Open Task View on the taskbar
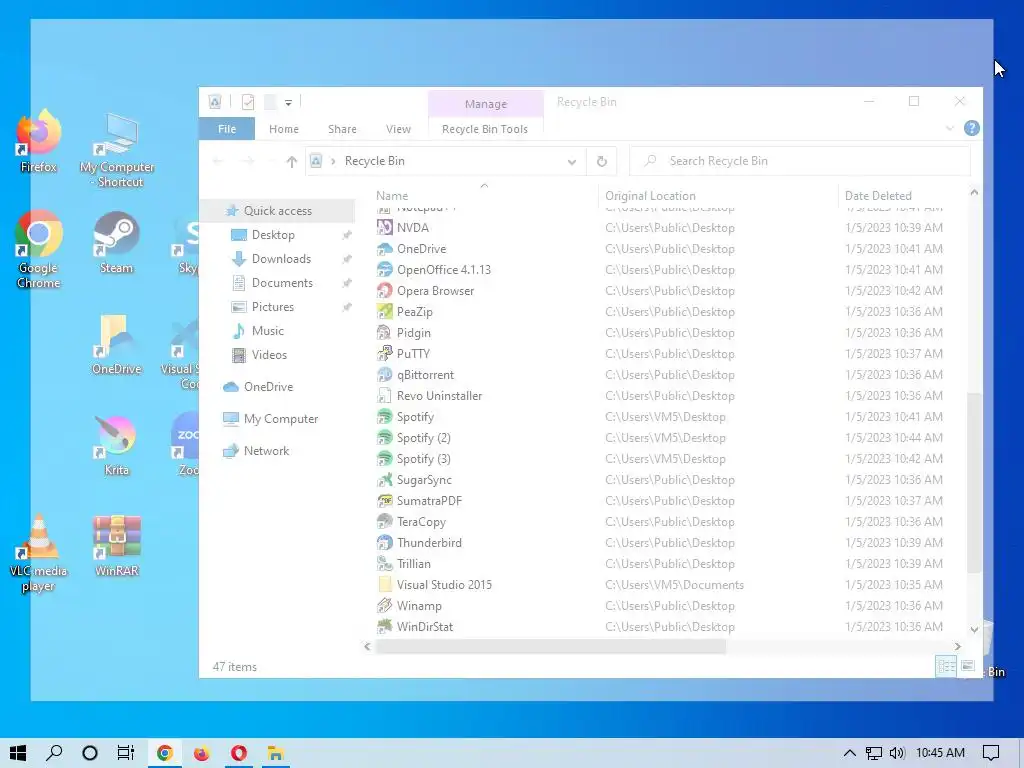This screenshot has width=1024, height=768. [x=125, y=753]
